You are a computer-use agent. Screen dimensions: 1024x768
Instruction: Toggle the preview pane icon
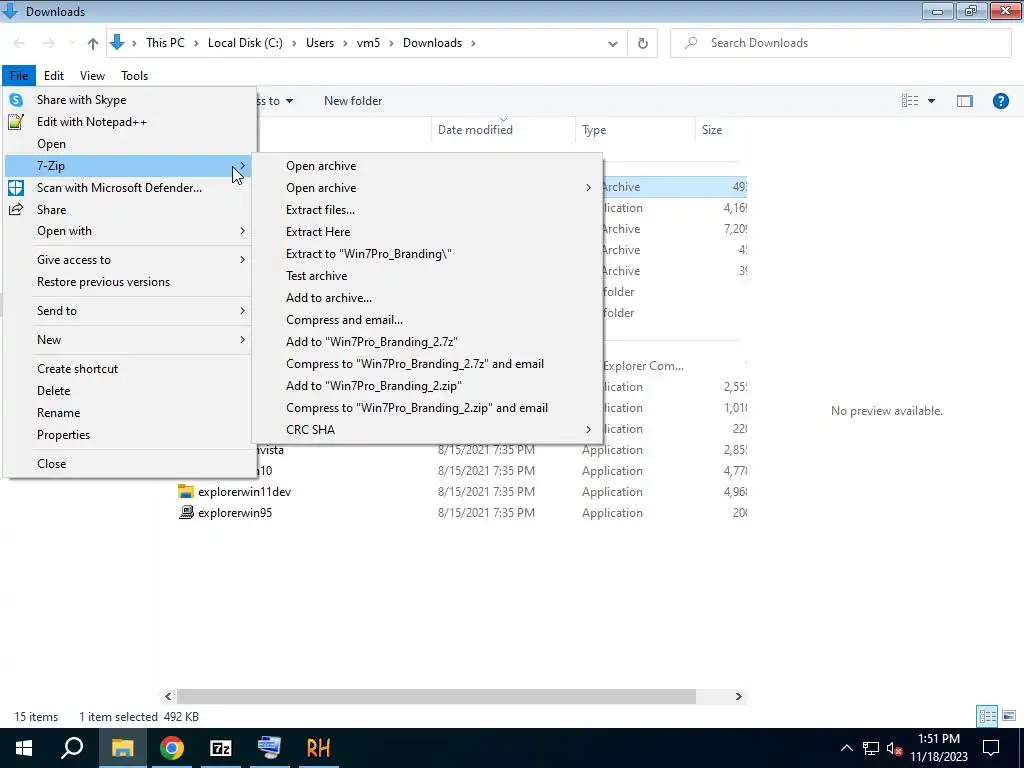point(965,101)
